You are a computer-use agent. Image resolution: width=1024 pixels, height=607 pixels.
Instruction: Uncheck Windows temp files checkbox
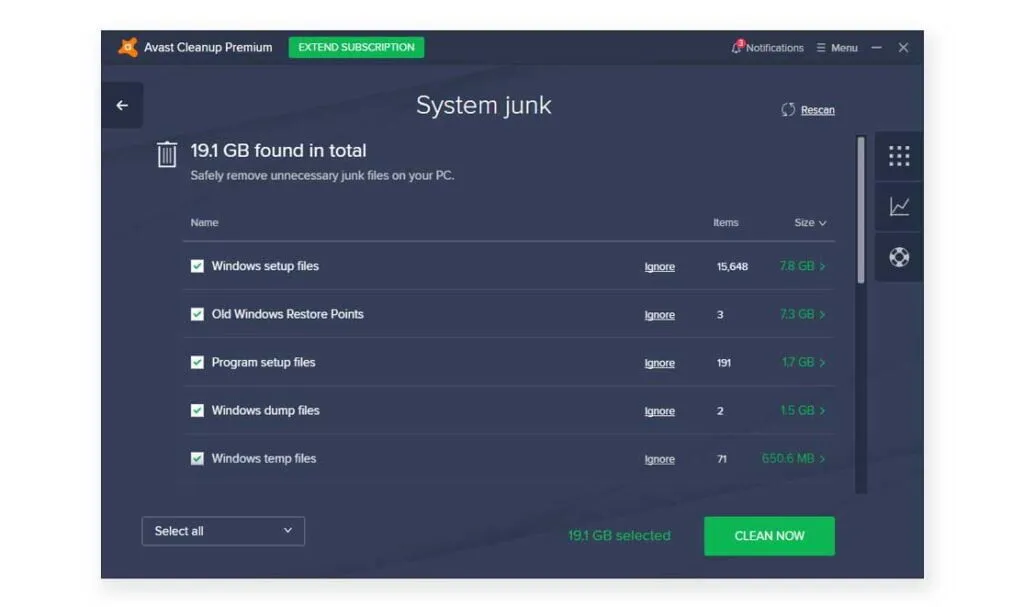pyautogui.click(x=197, y=459)
